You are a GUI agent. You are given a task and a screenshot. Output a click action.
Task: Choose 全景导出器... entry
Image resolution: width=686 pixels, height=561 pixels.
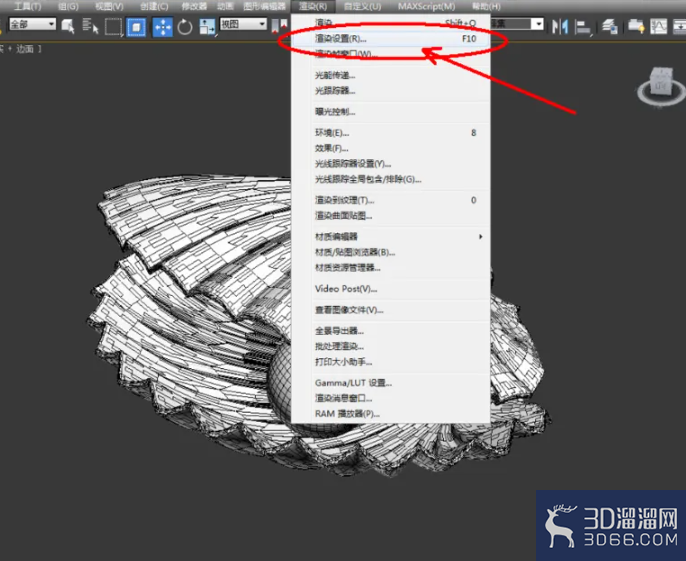point(391,331)
